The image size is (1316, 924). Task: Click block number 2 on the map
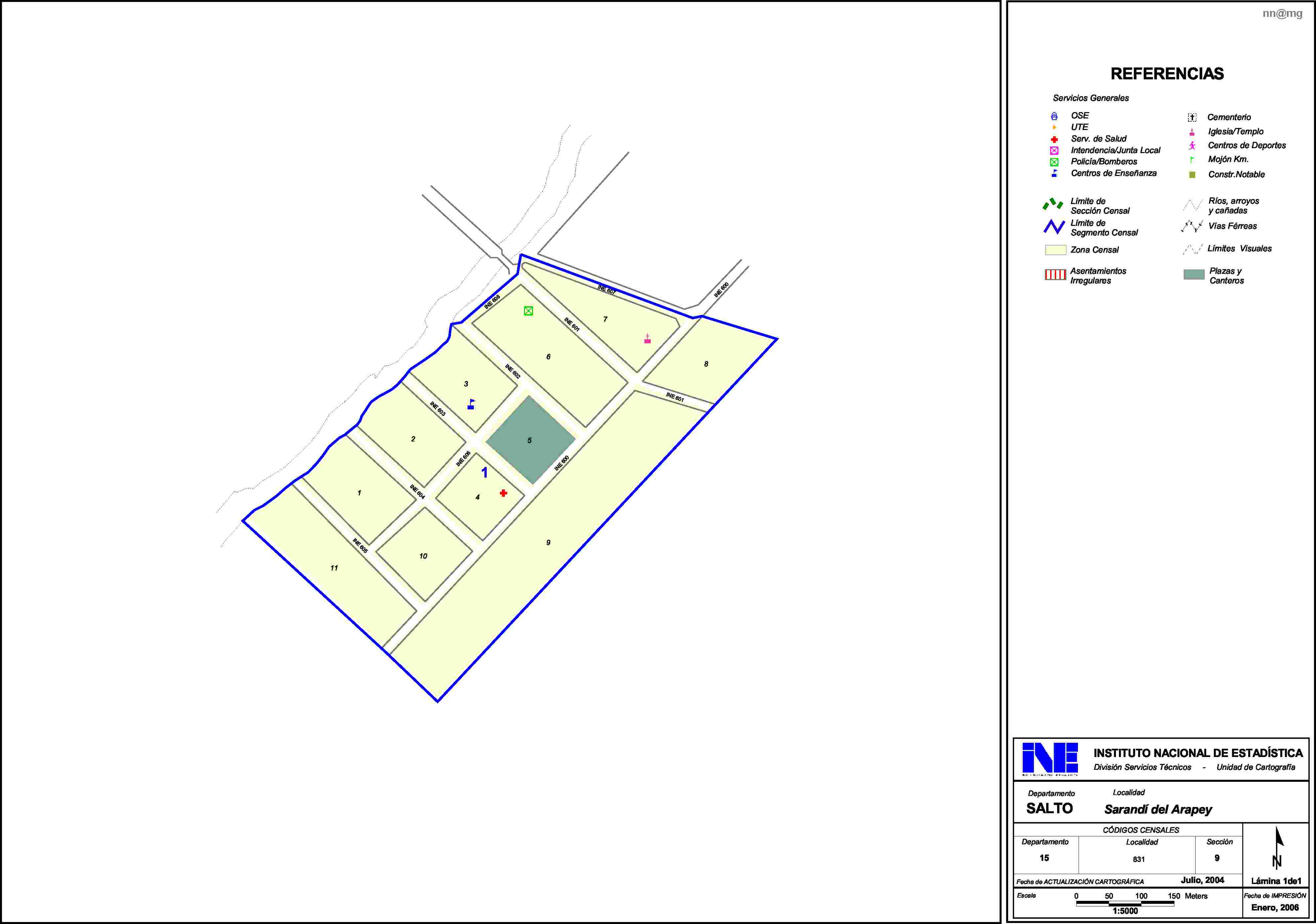(413, 439)
